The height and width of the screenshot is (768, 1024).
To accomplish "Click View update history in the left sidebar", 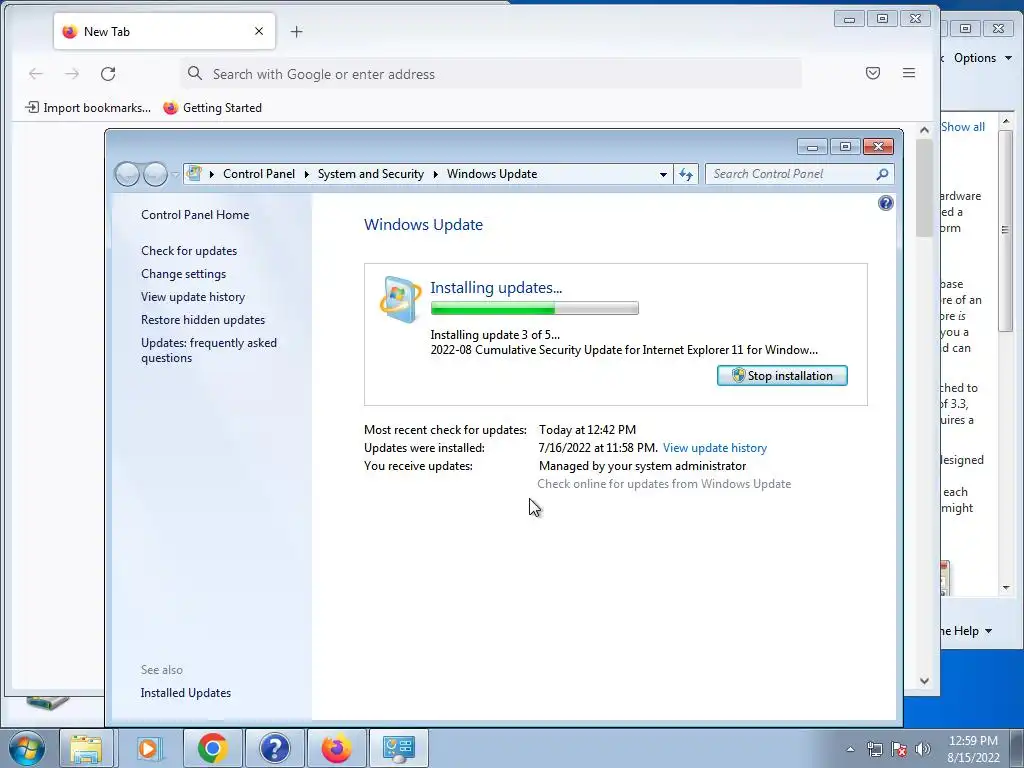I will tap(193, 297).
